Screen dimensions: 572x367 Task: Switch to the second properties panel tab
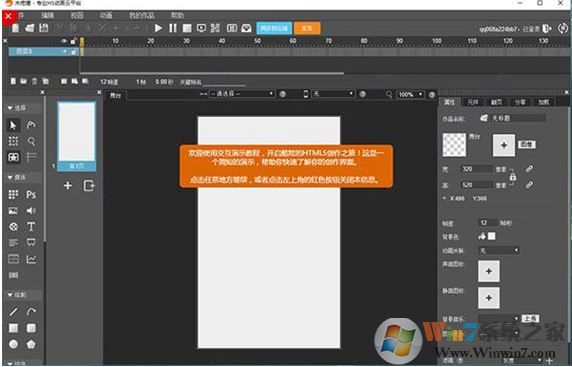point(473,102)
